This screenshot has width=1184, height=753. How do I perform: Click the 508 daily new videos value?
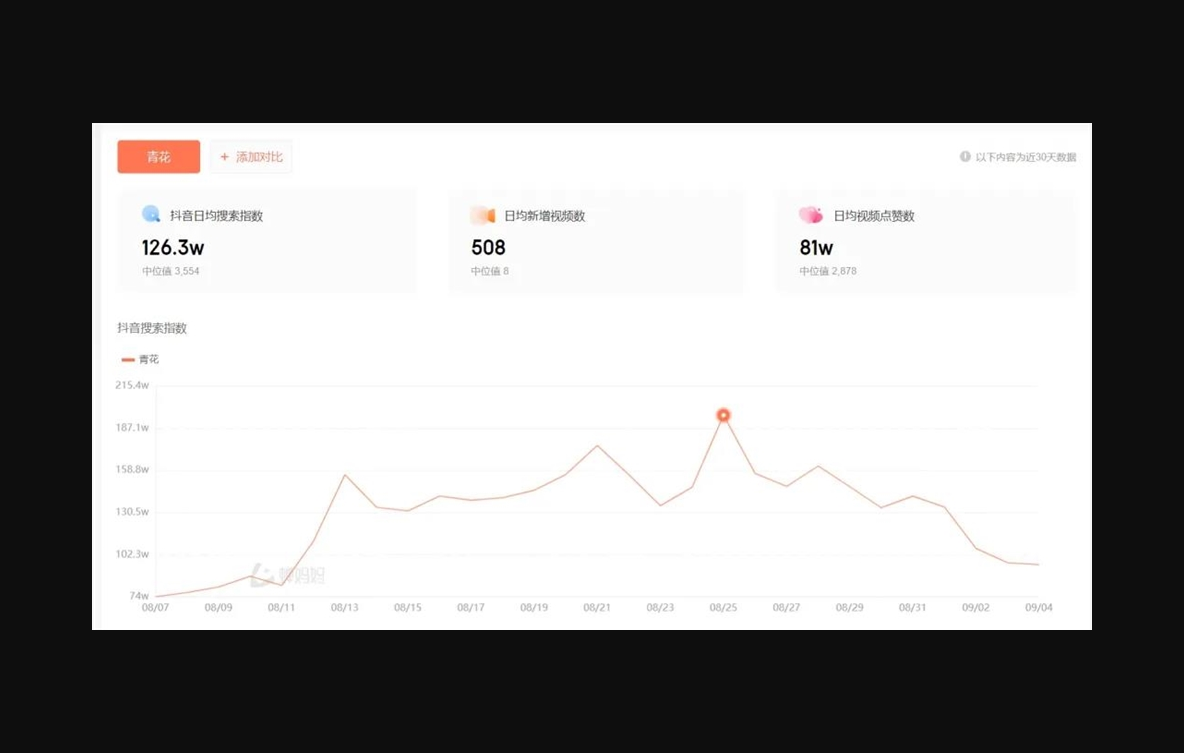488,247
